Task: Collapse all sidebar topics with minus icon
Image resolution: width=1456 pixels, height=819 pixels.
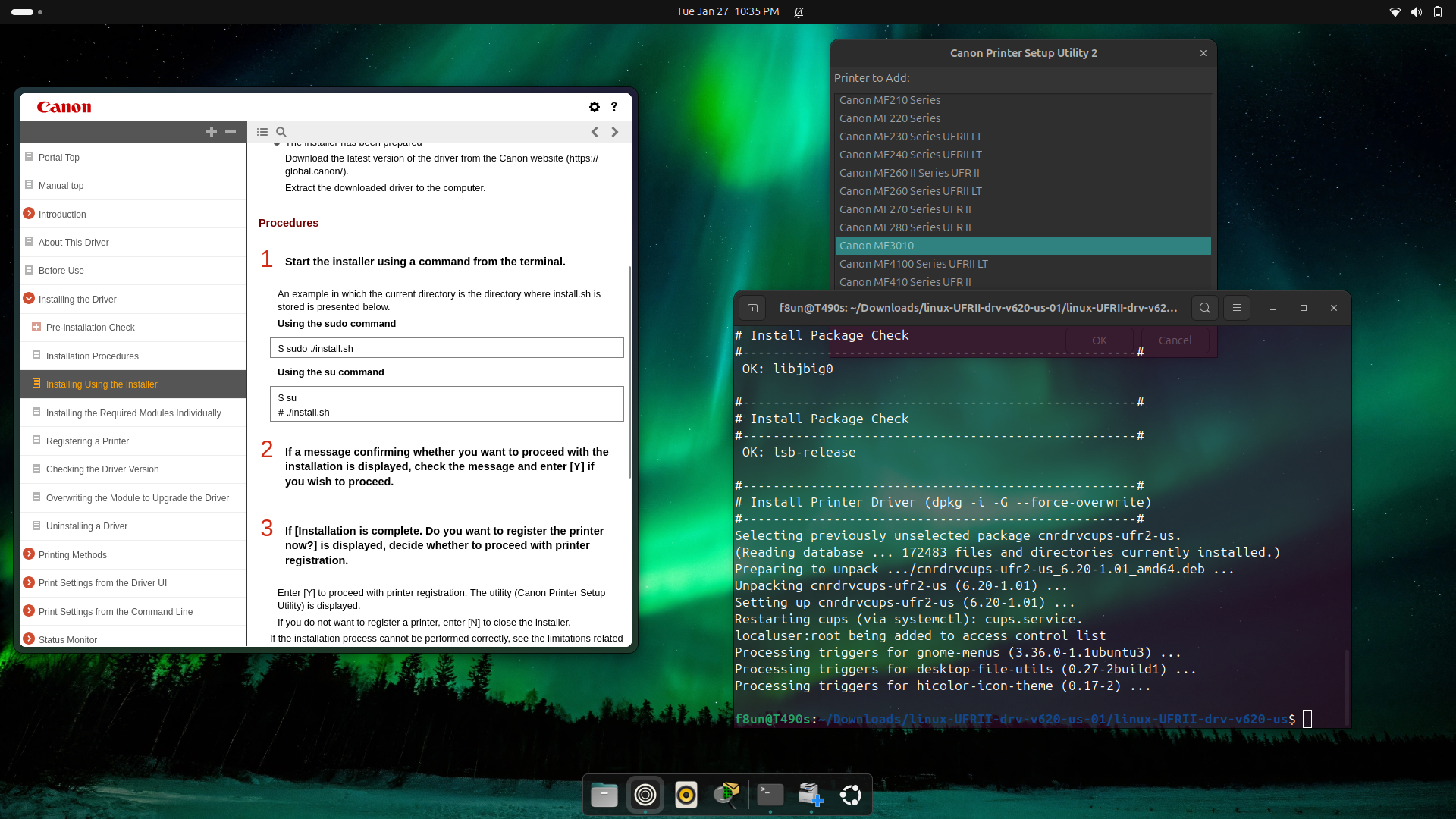Action: point(231,132)
